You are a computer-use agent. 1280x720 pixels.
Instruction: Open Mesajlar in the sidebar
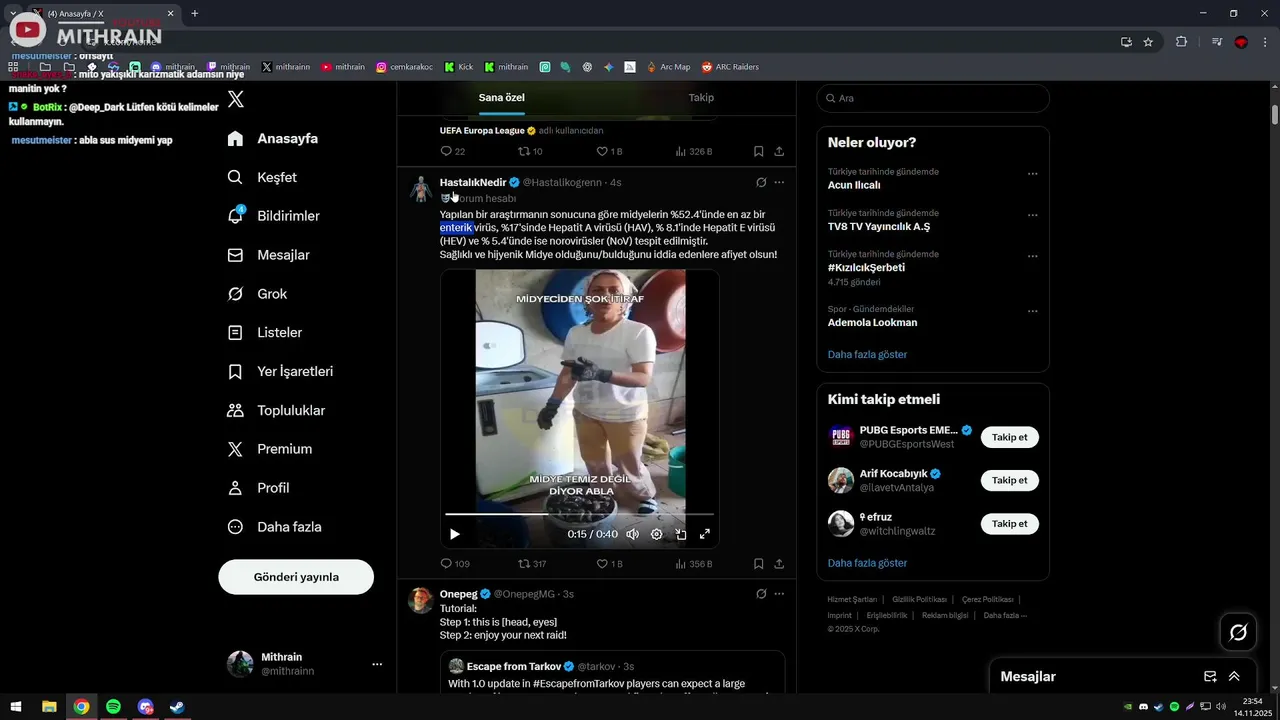point(269,255)
